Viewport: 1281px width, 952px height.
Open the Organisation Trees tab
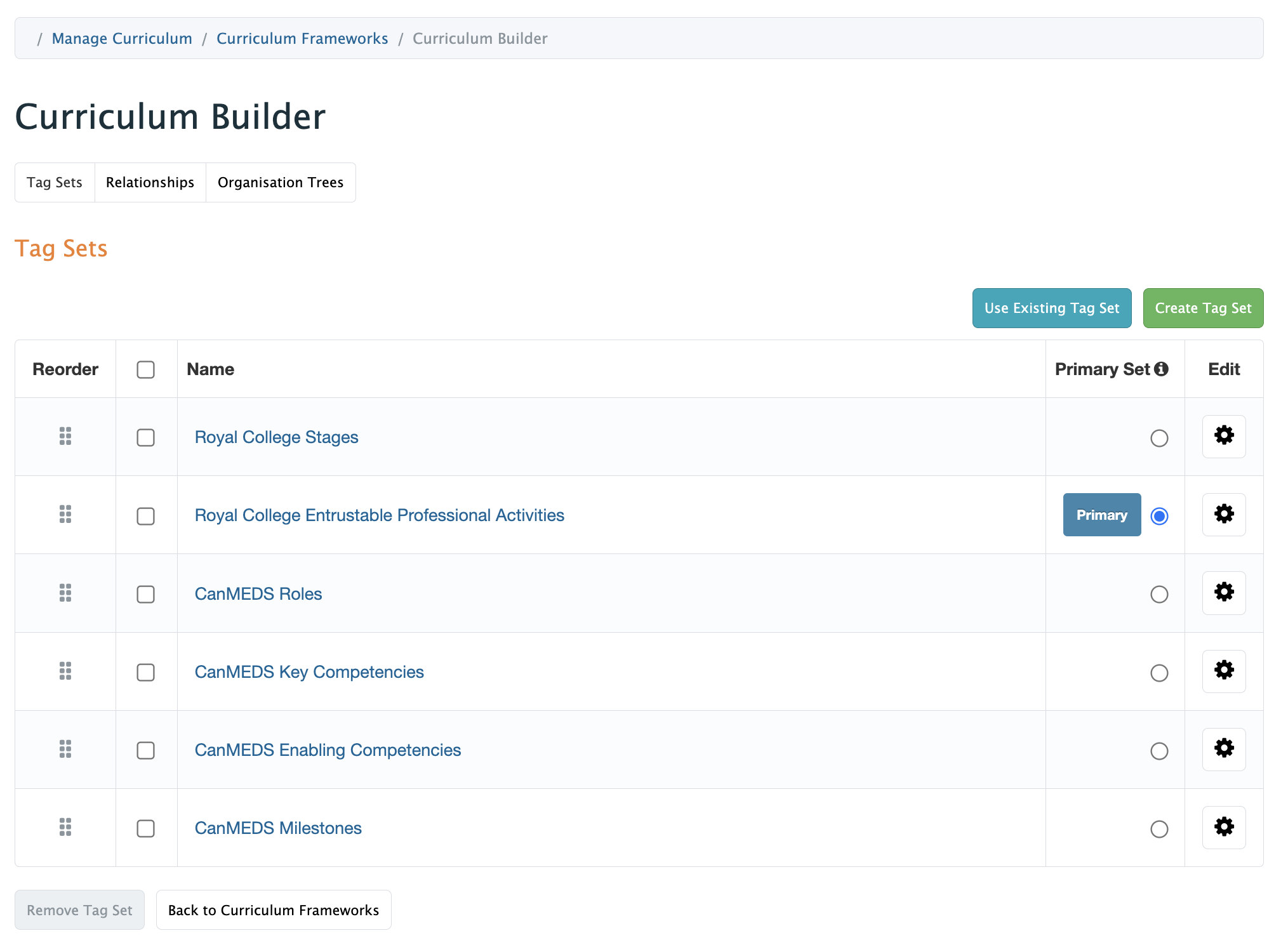click(x=280, y=183)
